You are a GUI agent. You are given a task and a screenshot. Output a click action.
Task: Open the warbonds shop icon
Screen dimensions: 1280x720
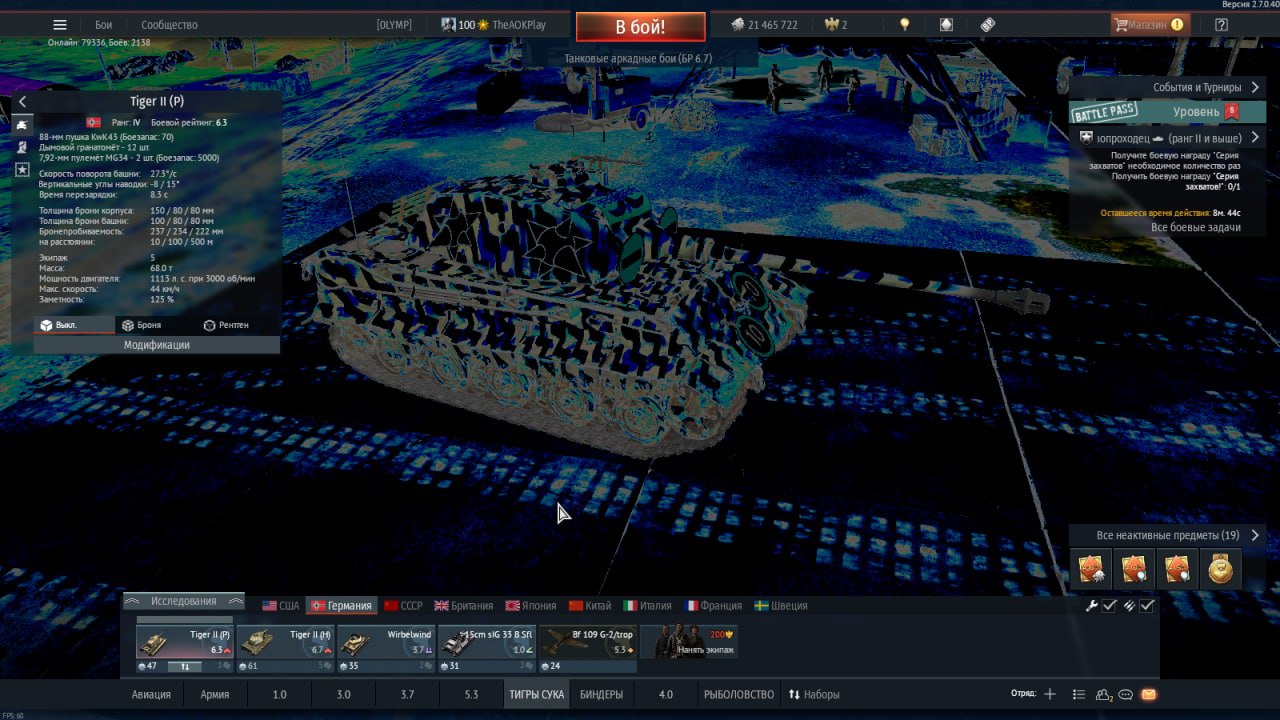(x=946, y=25)
